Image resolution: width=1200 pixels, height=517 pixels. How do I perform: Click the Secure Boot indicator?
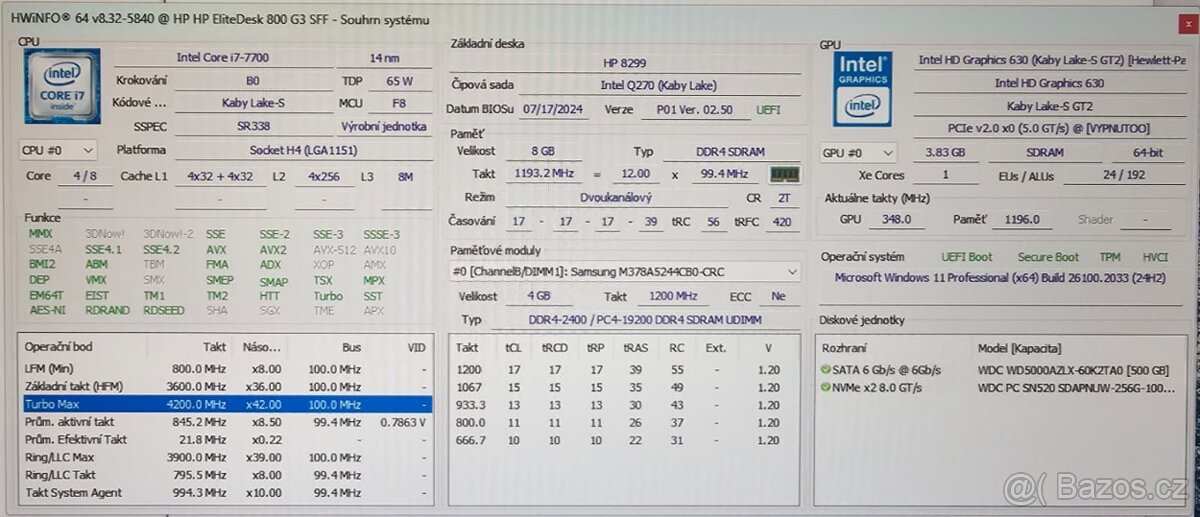(x=1048, y=257)
